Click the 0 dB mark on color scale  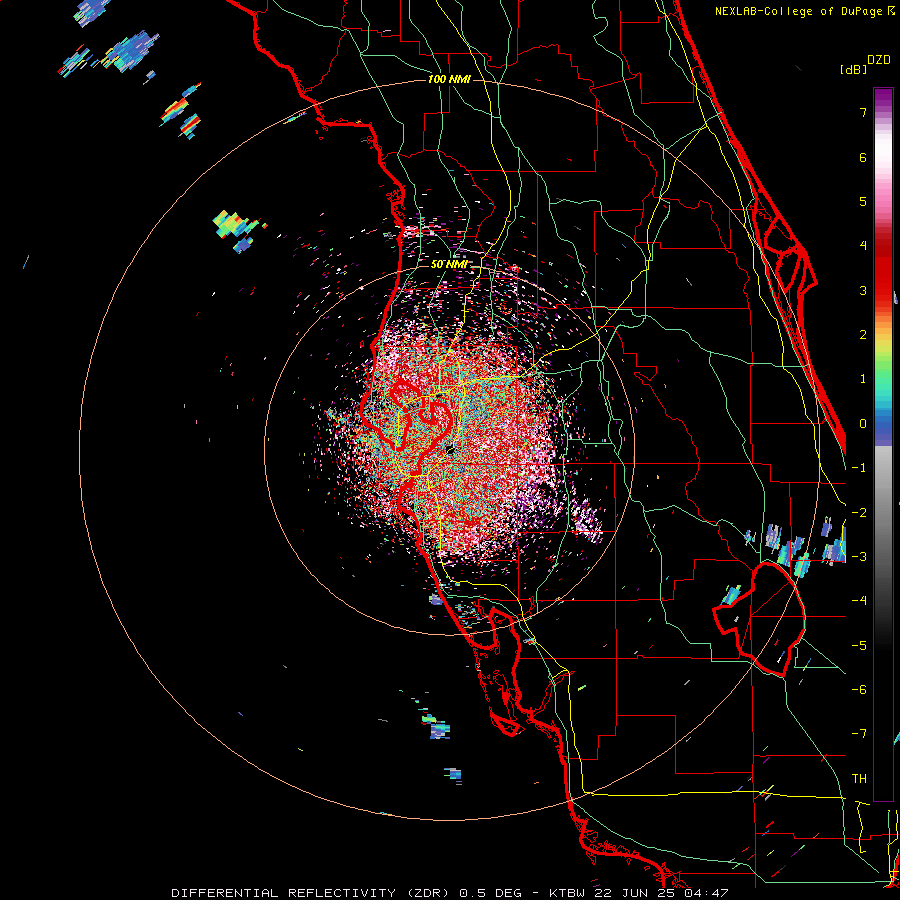[x=863, y=424]
